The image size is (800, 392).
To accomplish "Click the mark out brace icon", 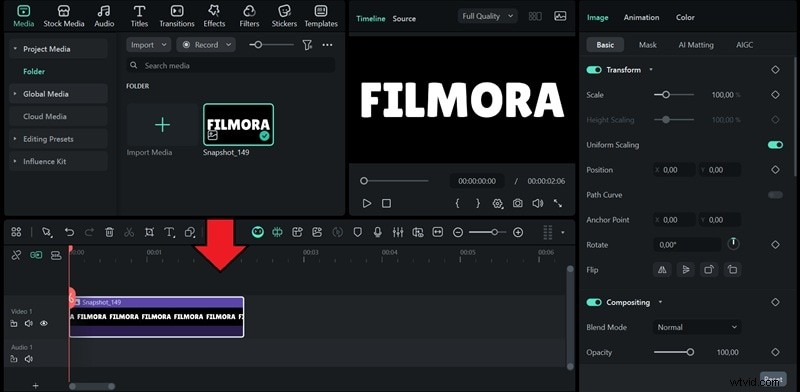I will 478,203.
